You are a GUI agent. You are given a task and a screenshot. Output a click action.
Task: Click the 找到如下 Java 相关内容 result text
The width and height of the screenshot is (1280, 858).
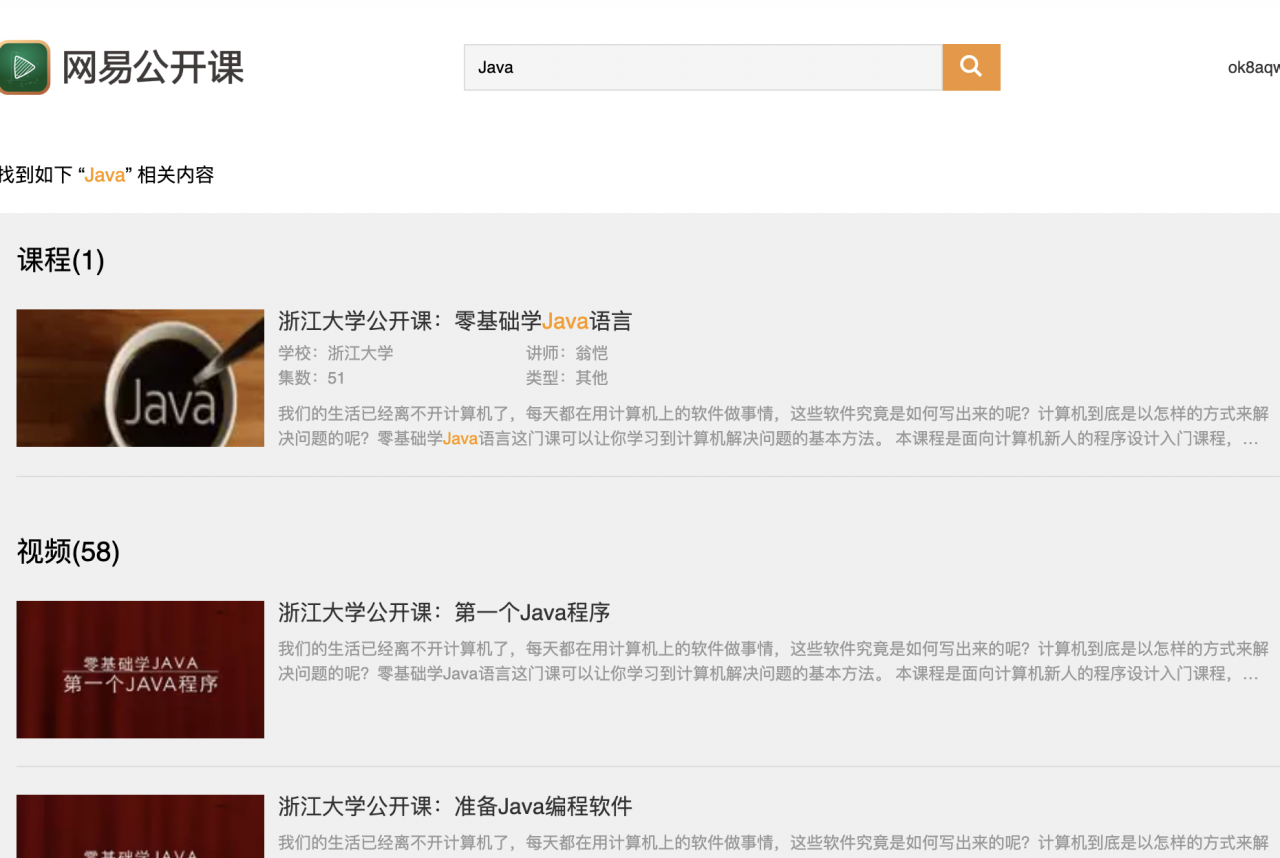107,175
